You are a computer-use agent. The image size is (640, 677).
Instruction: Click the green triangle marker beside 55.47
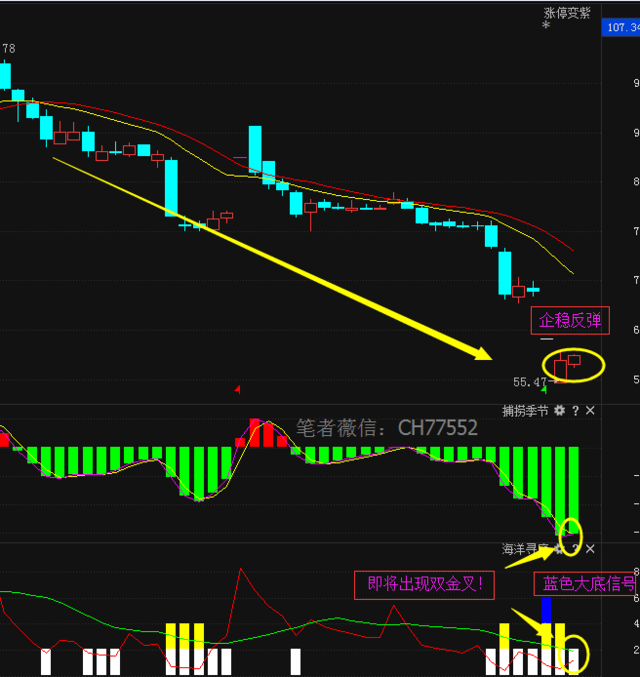click(544, 390)
